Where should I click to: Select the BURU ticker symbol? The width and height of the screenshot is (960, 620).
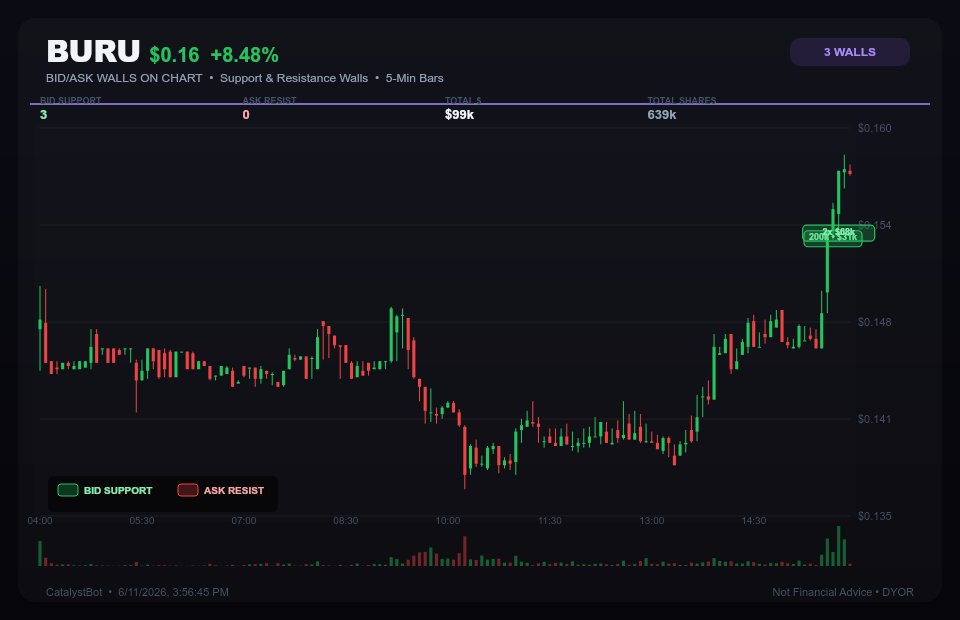93,51
